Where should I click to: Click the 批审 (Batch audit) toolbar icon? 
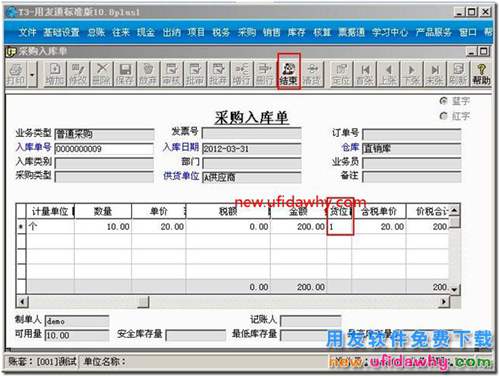(195, 74)
